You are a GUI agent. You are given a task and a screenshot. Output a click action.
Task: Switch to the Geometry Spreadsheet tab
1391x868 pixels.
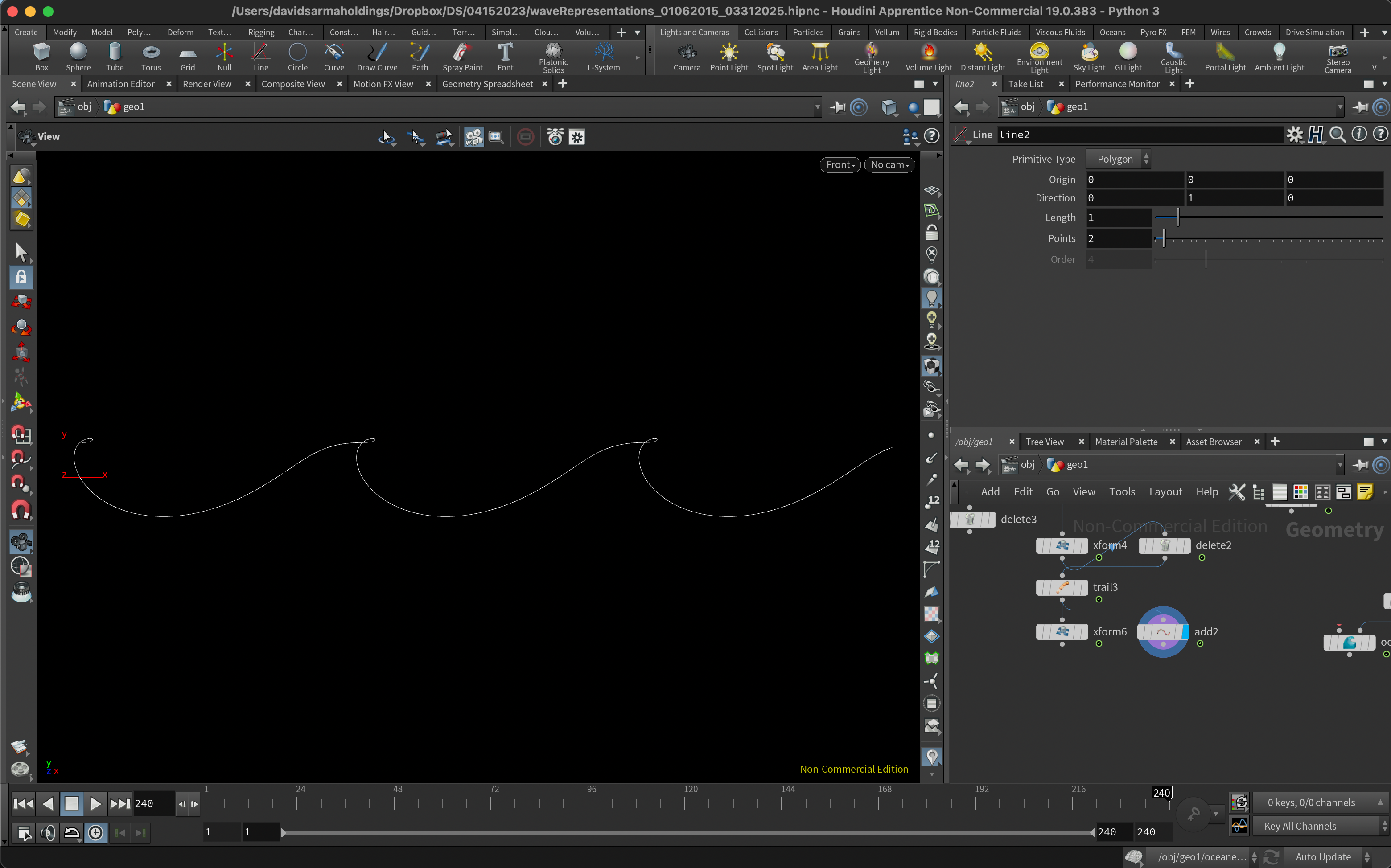(487, 84)
